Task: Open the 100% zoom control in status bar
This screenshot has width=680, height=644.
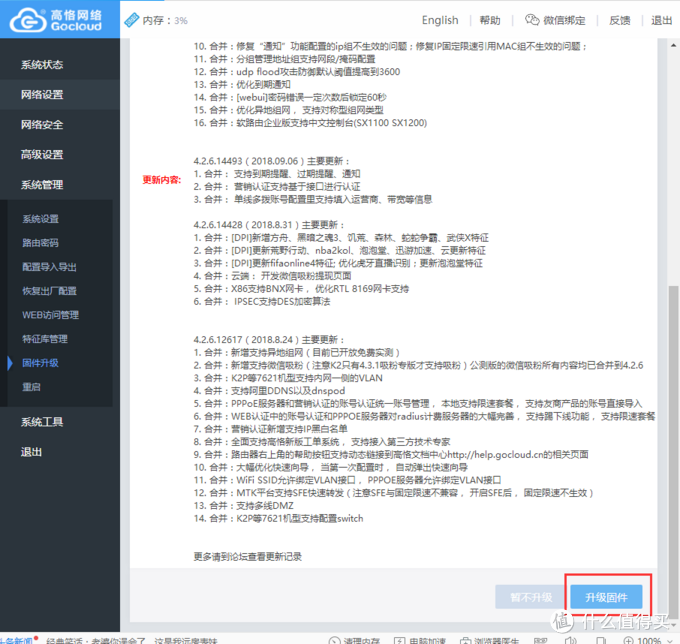Action: click(648, 641)
